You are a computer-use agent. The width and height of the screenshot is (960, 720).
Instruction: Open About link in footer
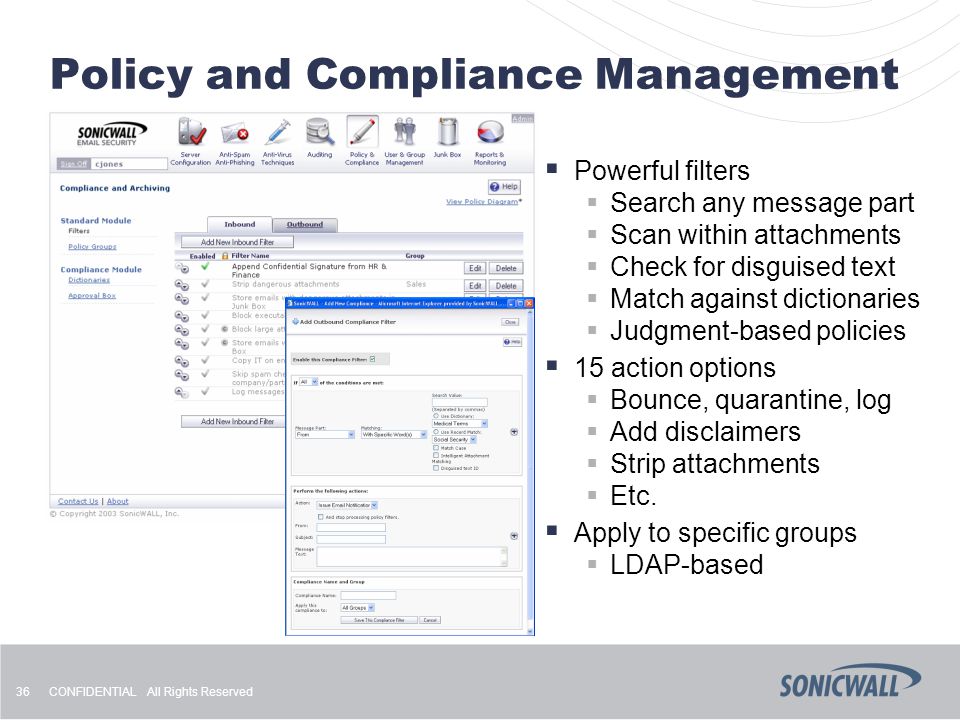[118, 501]
